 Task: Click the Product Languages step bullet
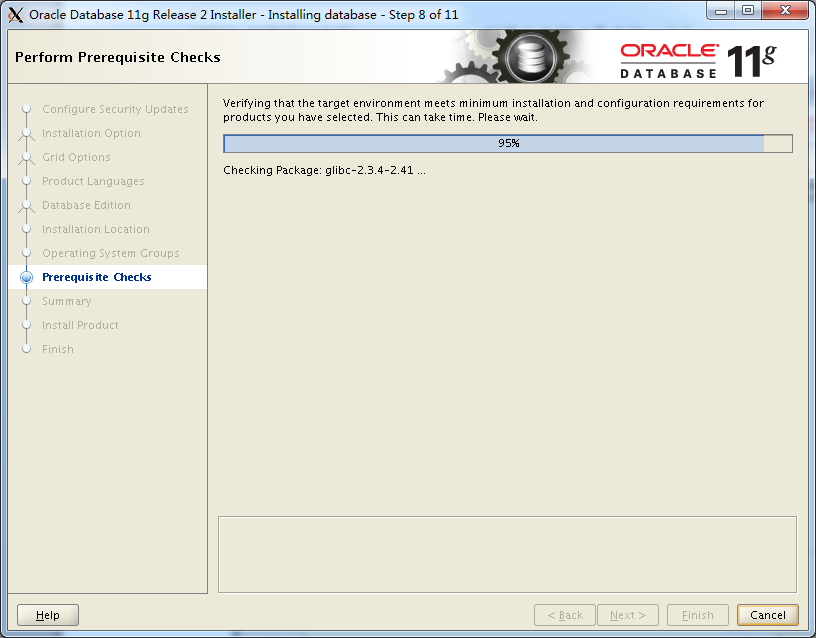tap(27, 181)
